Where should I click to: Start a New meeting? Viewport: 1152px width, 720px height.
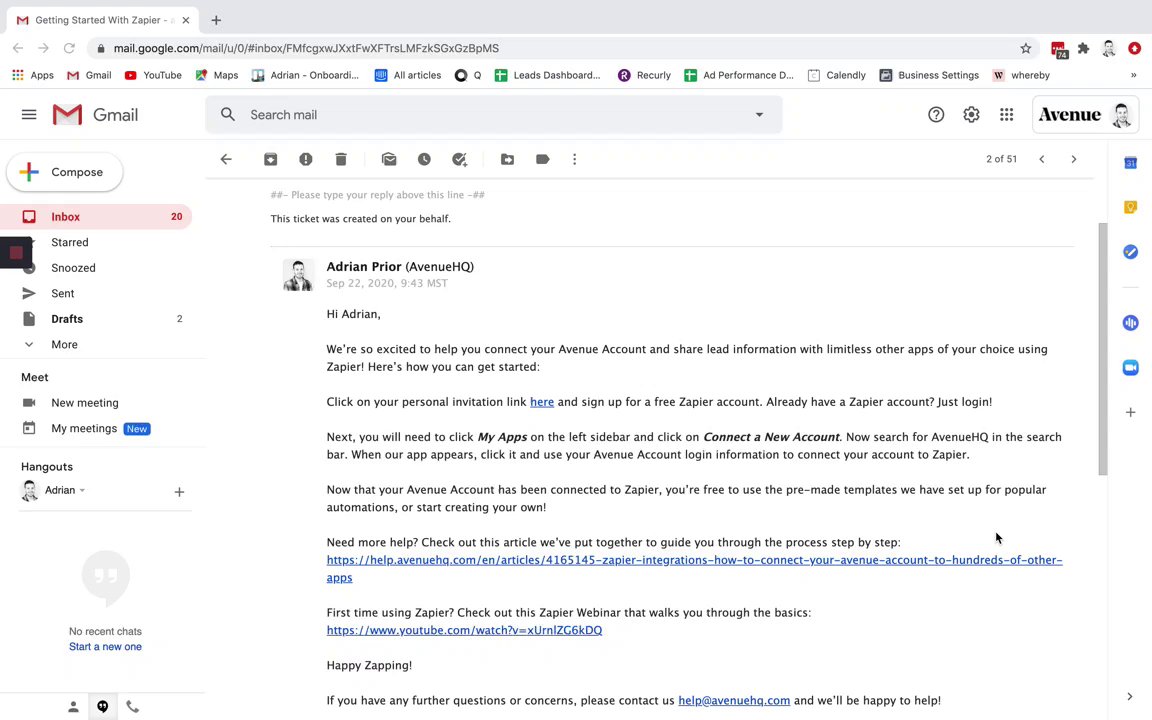click(84, 403)
